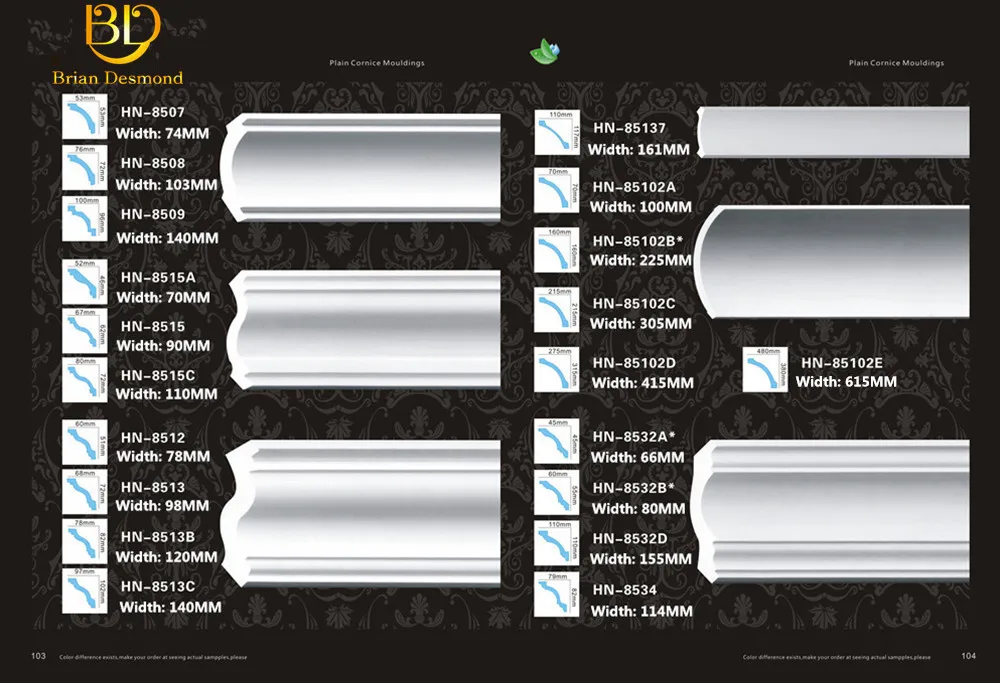Open the HN-8534 profile diagram thumbnail
1000x683 pixels.
pos(557,595)
